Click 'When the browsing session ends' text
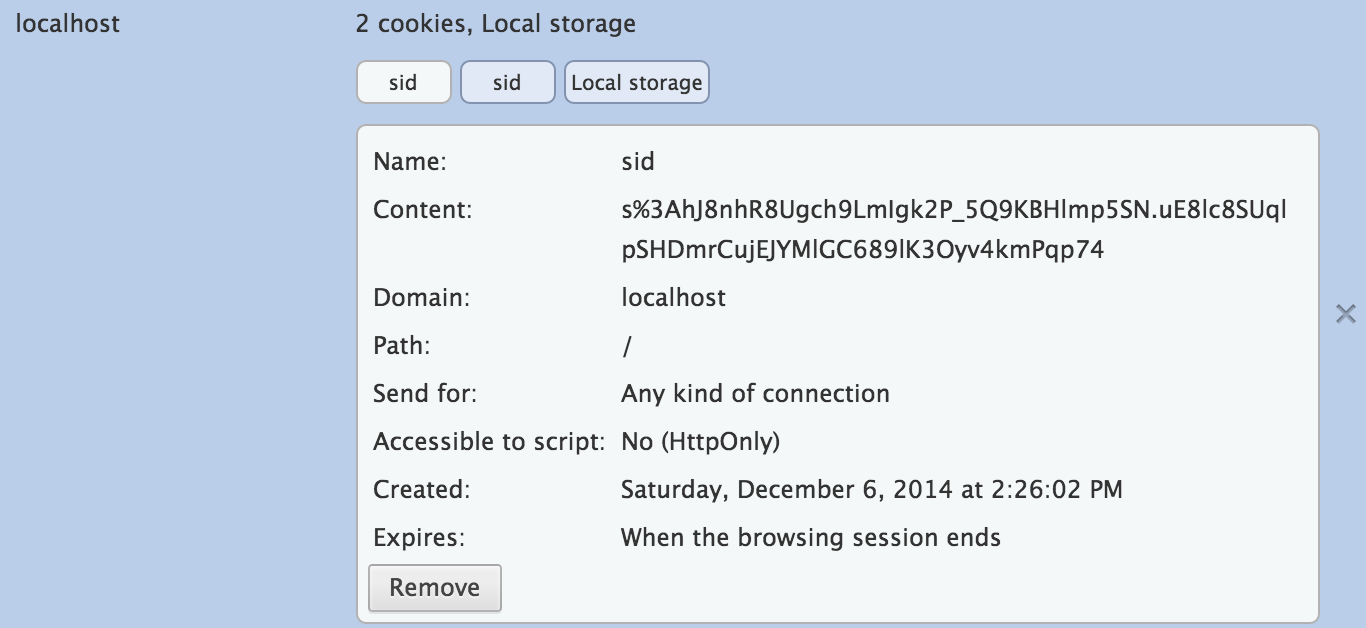Viewport: 1366px width, 628px height. 810,538
